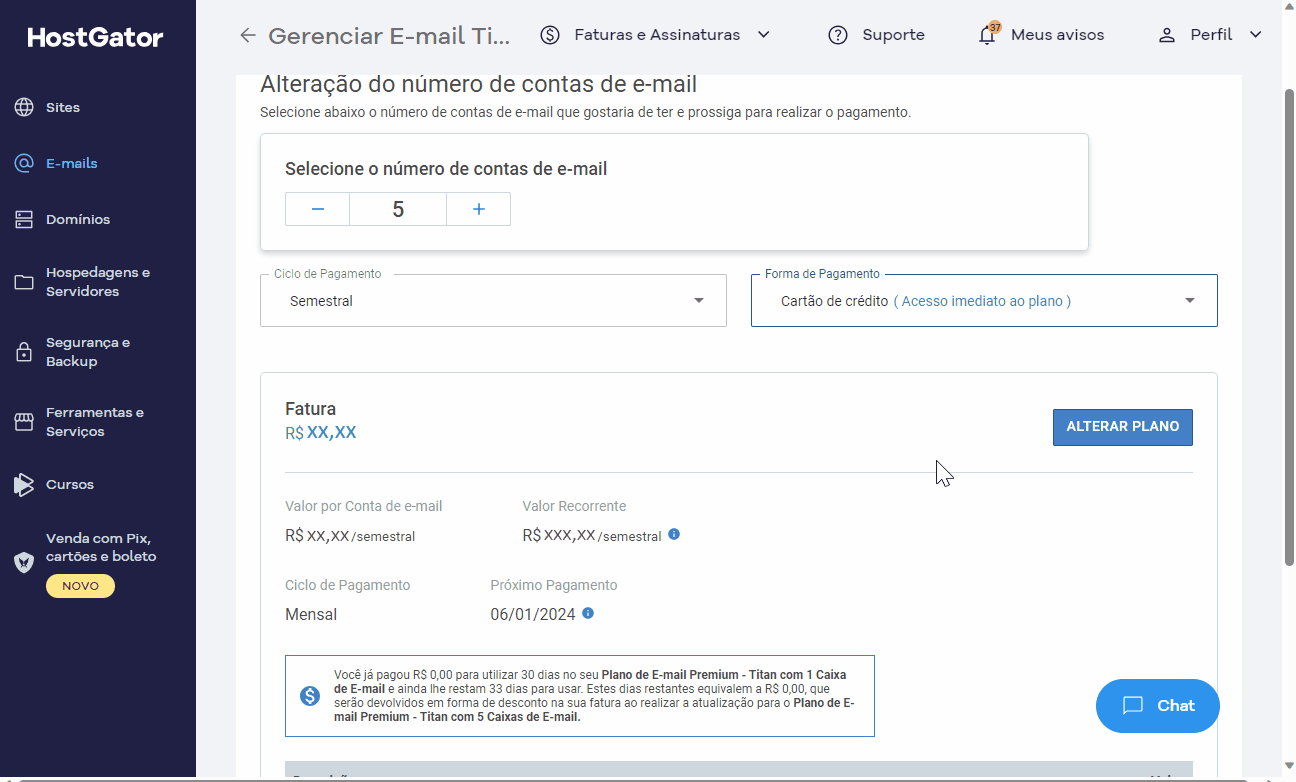
Task: Open Hospedagens e Servidores in sidebar
Action: [98, 282]
